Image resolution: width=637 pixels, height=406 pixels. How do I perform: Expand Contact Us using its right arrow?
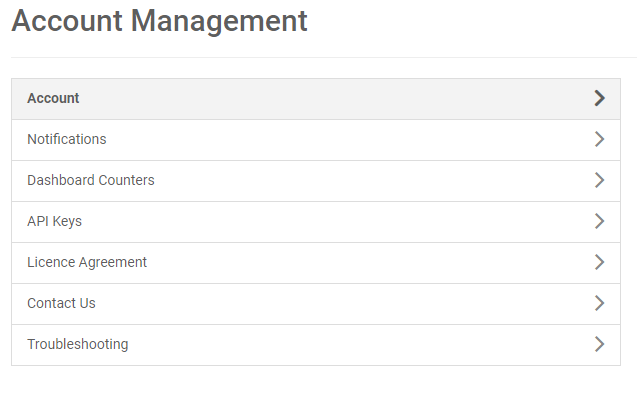coord(599,303)
